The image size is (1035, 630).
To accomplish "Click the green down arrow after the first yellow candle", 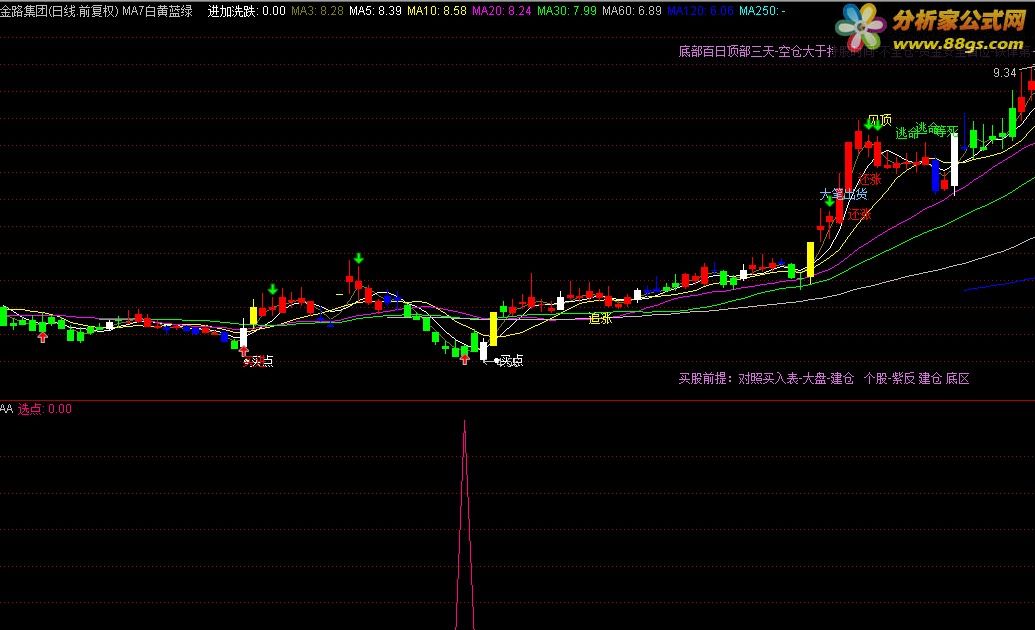I will (273, 289).
